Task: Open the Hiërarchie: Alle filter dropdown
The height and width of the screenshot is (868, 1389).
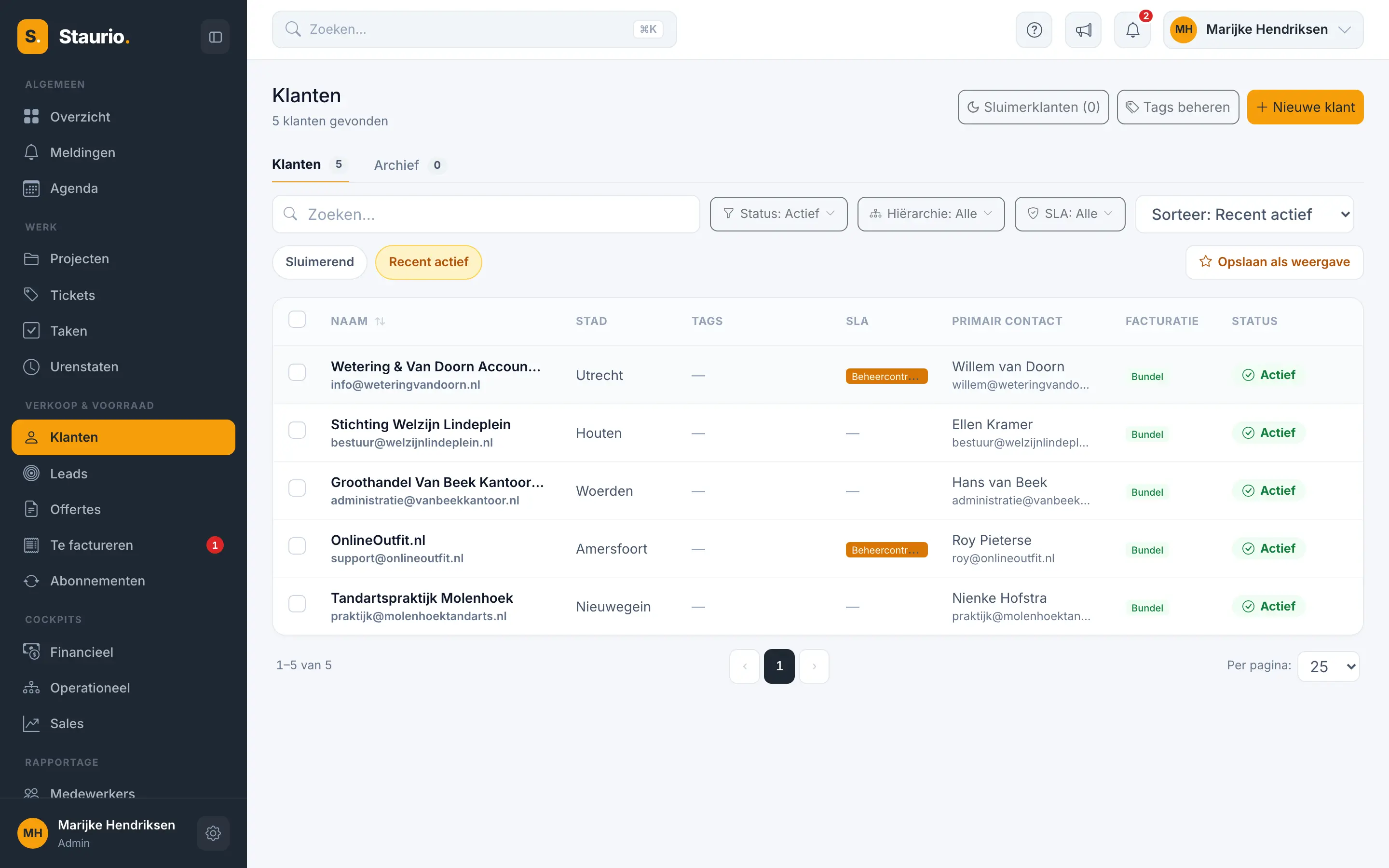Action: point(931,214)
